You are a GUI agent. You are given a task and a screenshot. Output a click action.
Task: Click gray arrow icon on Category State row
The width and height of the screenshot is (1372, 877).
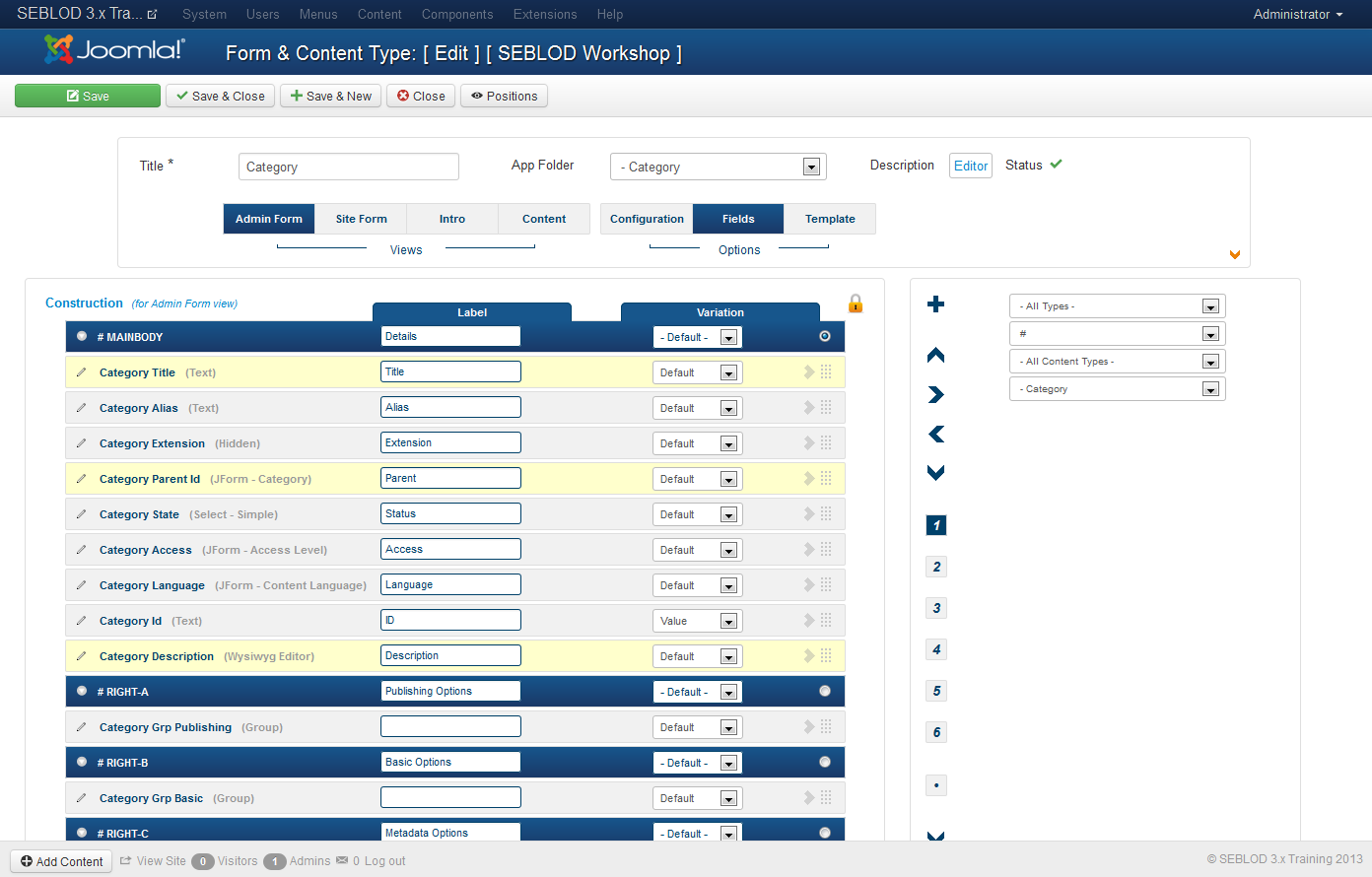[x=809, y=513]
